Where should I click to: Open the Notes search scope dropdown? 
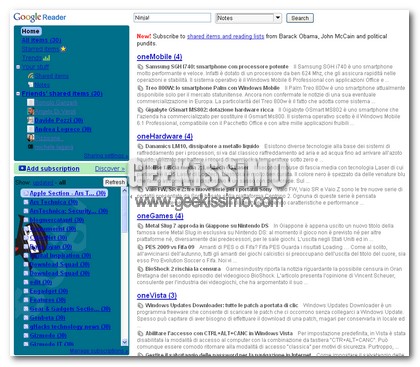[278, 18]
